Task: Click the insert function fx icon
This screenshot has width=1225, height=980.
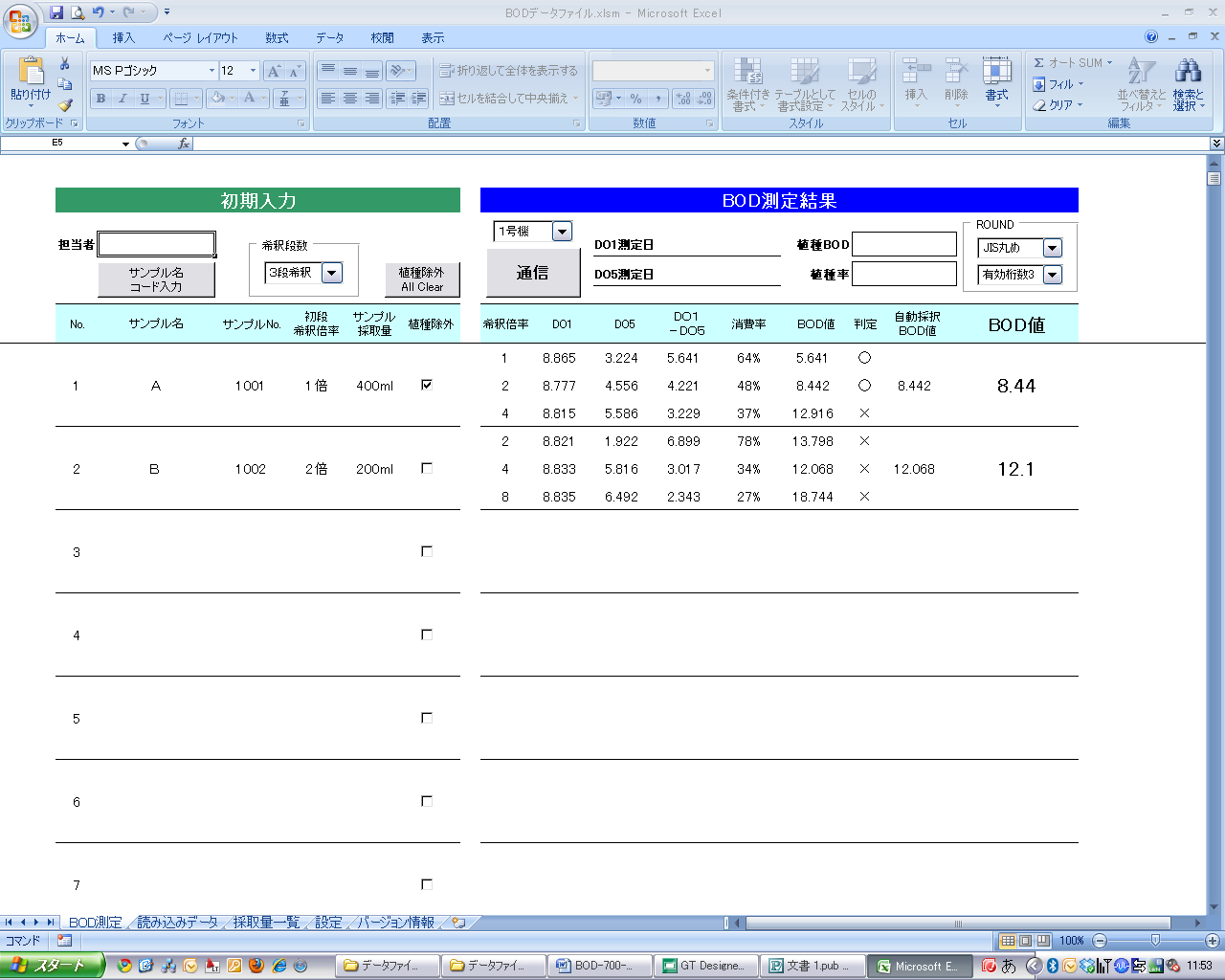Action: pyautogui.click(x=184, y=144)
